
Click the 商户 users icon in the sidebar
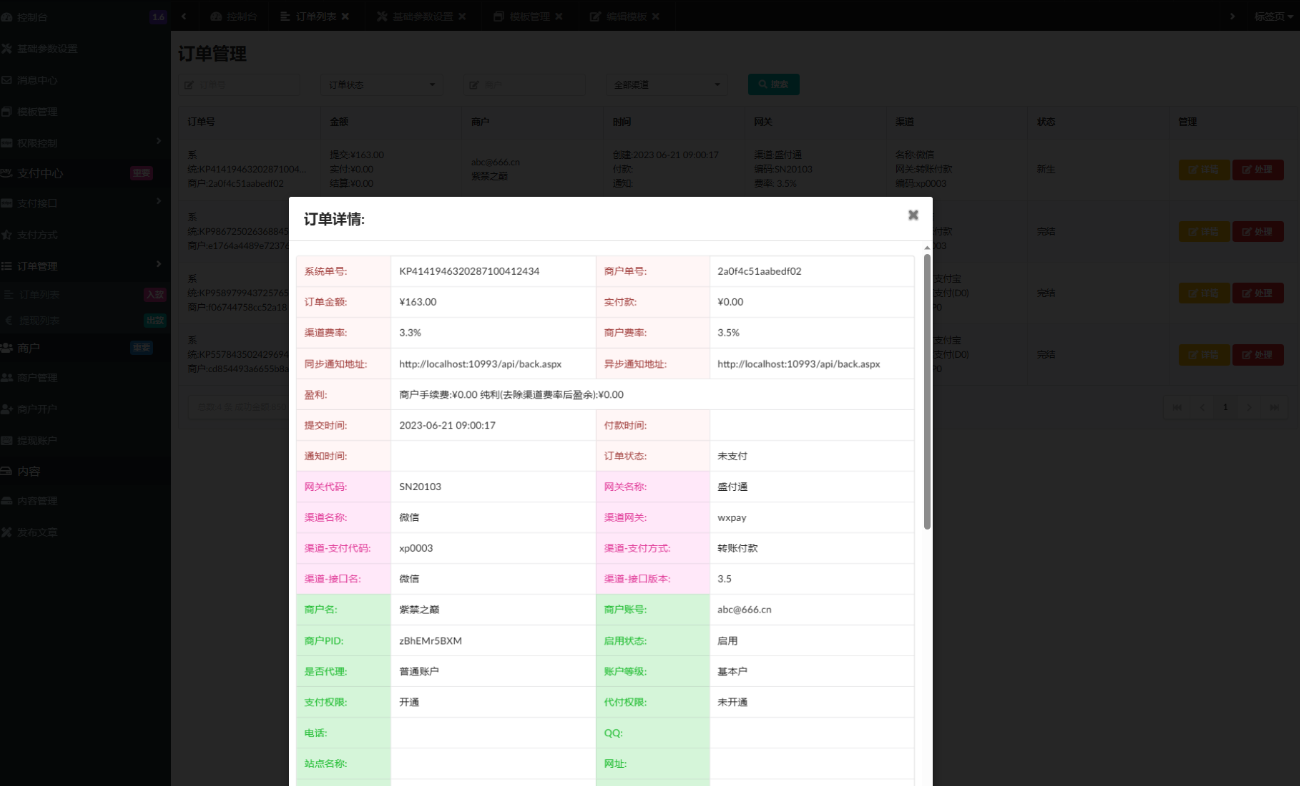[7, 348]
